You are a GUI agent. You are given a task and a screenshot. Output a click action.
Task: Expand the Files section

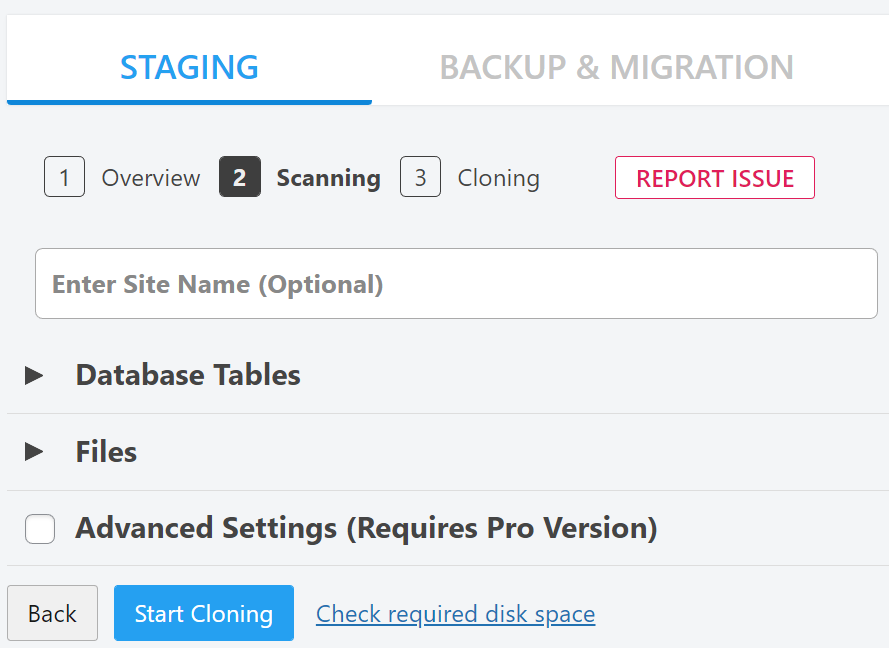[105, 452]
